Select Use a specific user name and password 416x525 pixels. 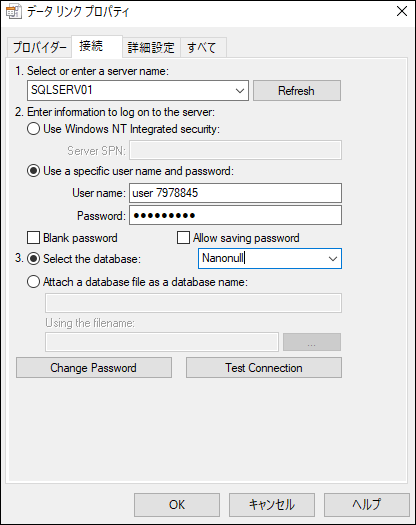[x=33, y=171]
